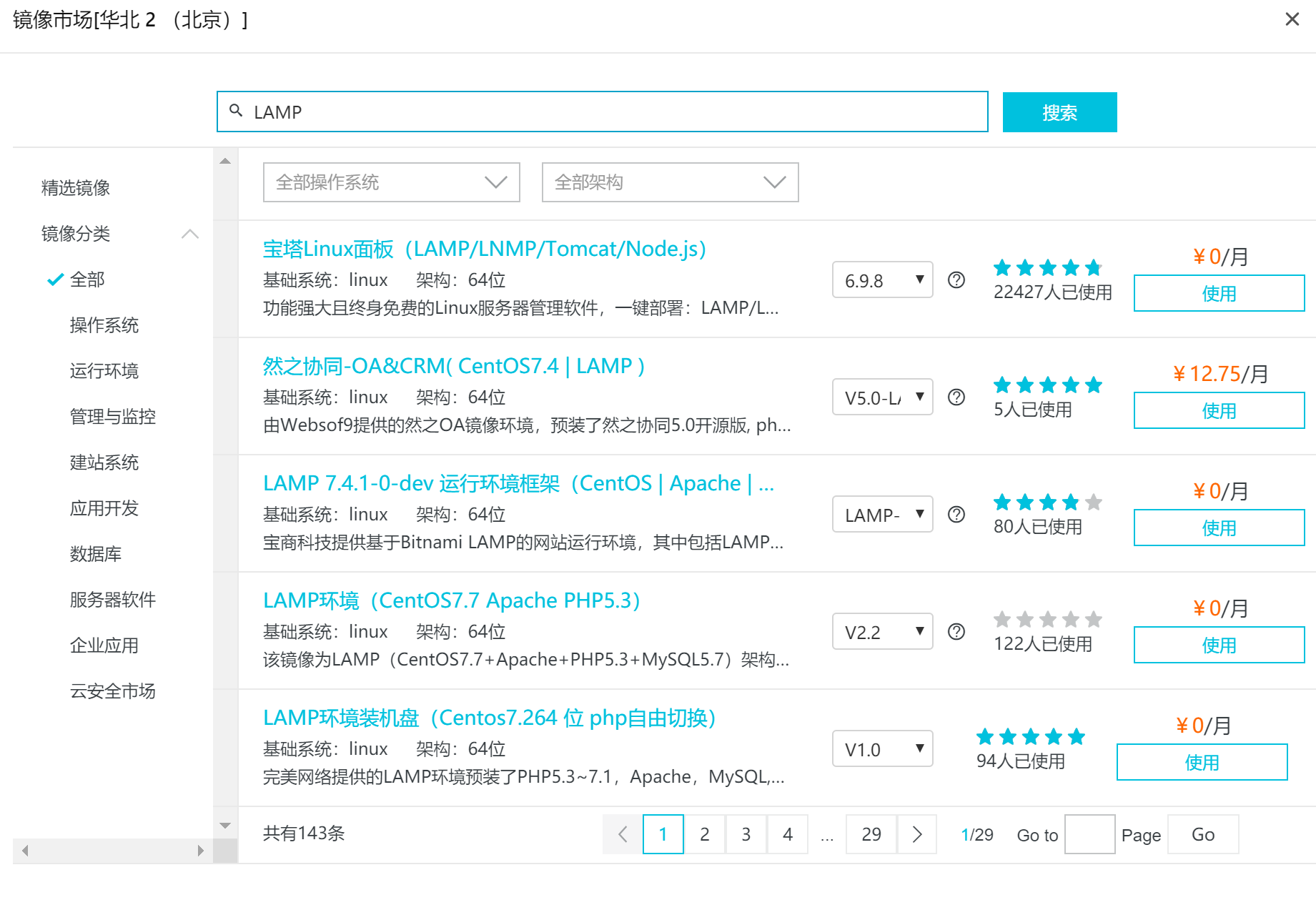Open the 全部操作系统 dropdown
1316x915 pixels.
(x=391, y=182)
